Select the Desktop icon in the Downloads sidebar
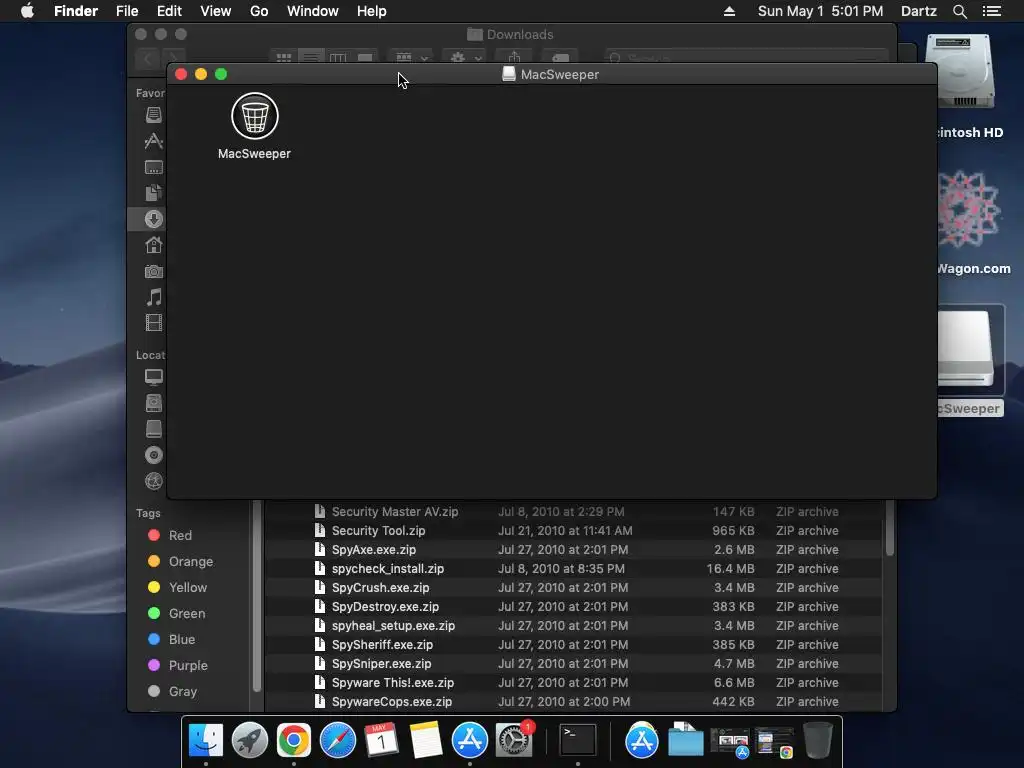 (x=153, y=167)
